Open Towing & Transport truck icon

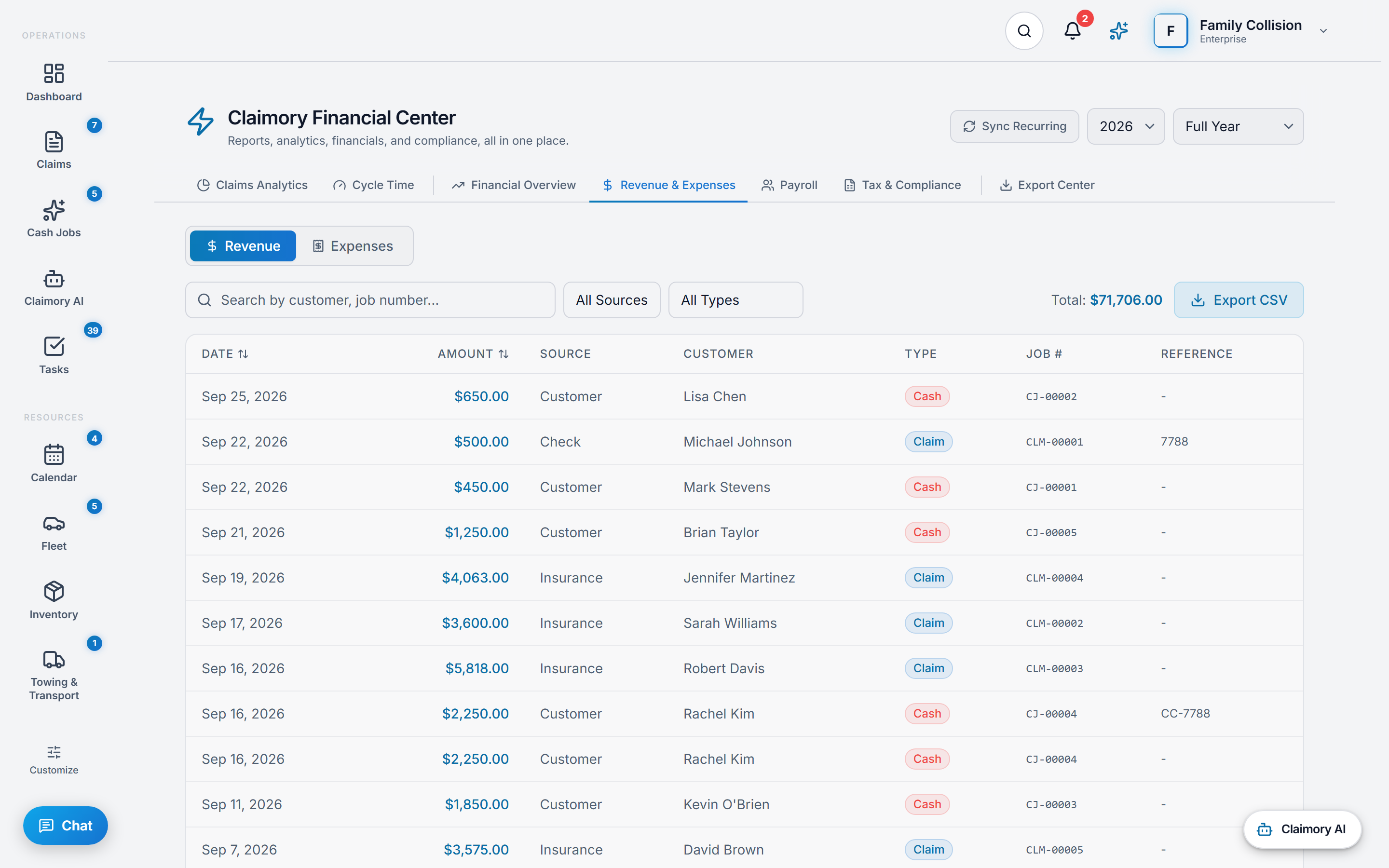point(54,660)
